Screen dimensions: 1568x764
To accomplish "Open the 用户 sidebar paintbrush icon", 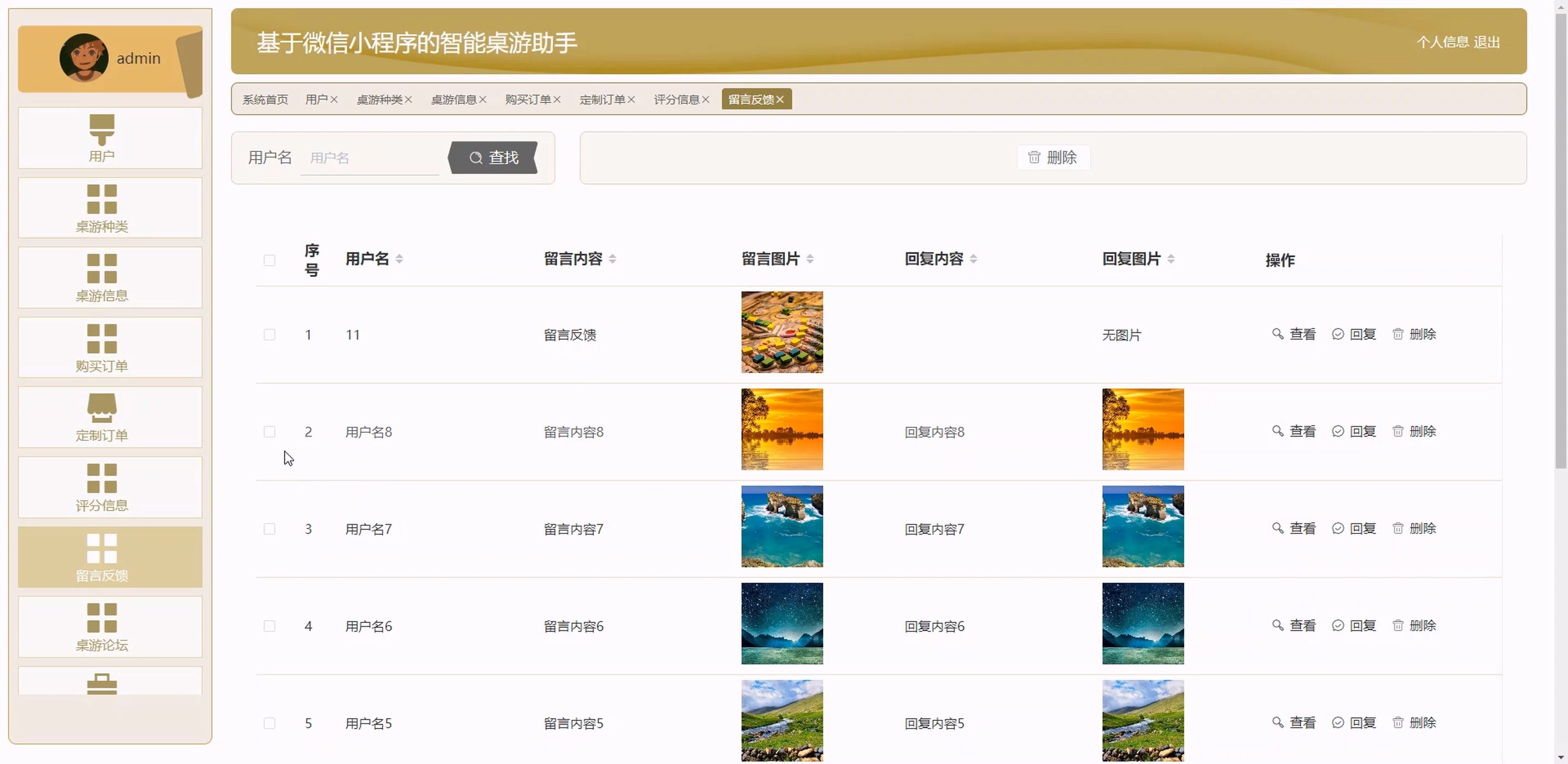I will pyautogui.click(x=102, y=129).
